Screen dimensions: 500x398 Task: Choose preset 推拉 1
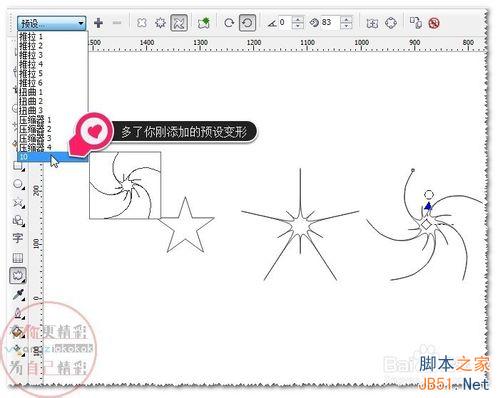[52, 36]
